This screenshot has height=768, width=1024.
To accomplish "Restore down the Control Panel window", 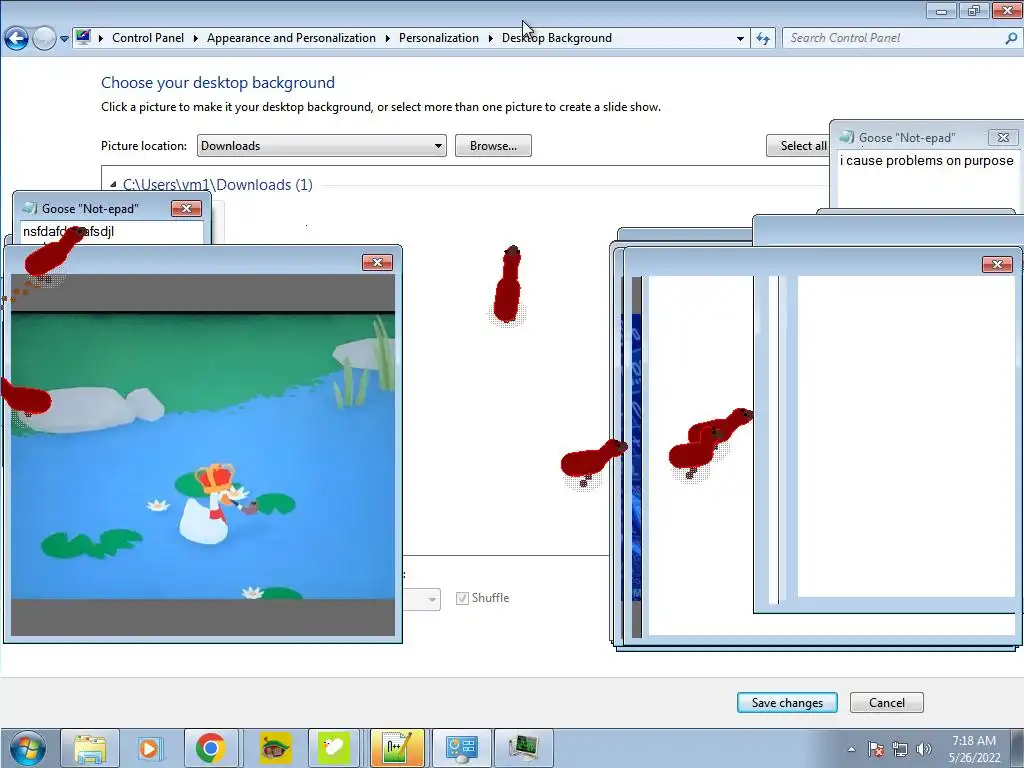I will pyautogui.click(x=974, y=10).
